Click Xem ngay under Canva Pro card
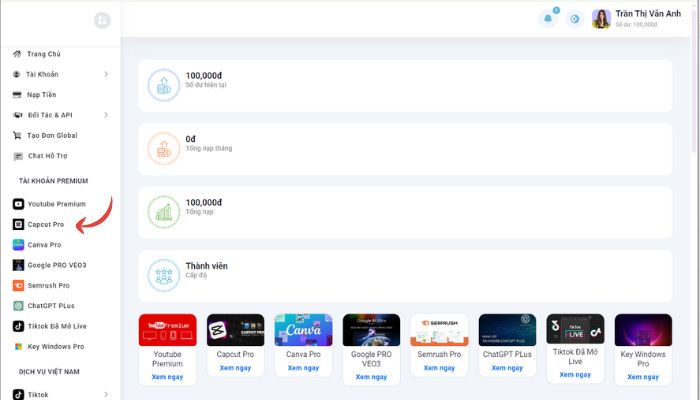The height and width of the screenshot is (400, 700). pos(303,368)
